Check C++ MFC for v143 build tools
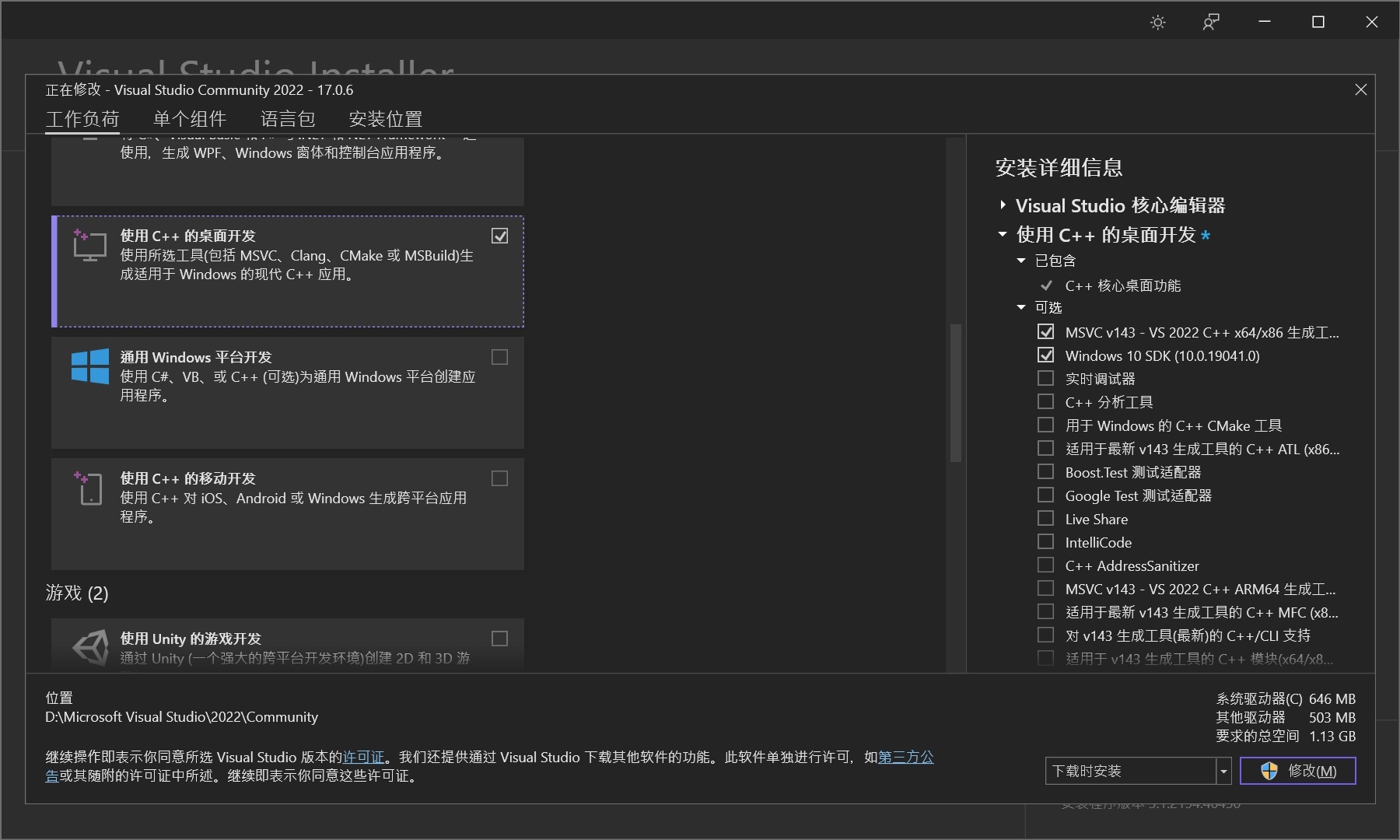The width and height of the screenshot is (1400, 840). coord(1046,611)
